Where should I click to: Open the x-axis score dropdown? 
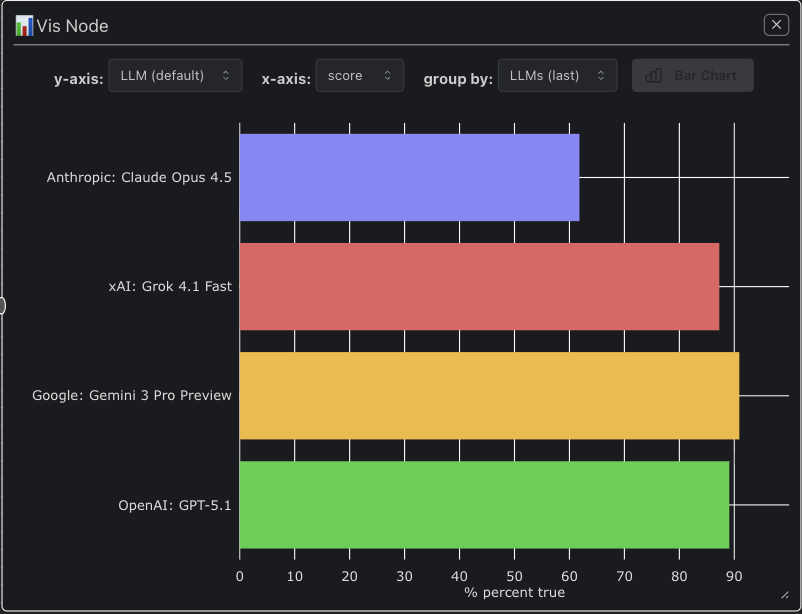coord(360,76)
